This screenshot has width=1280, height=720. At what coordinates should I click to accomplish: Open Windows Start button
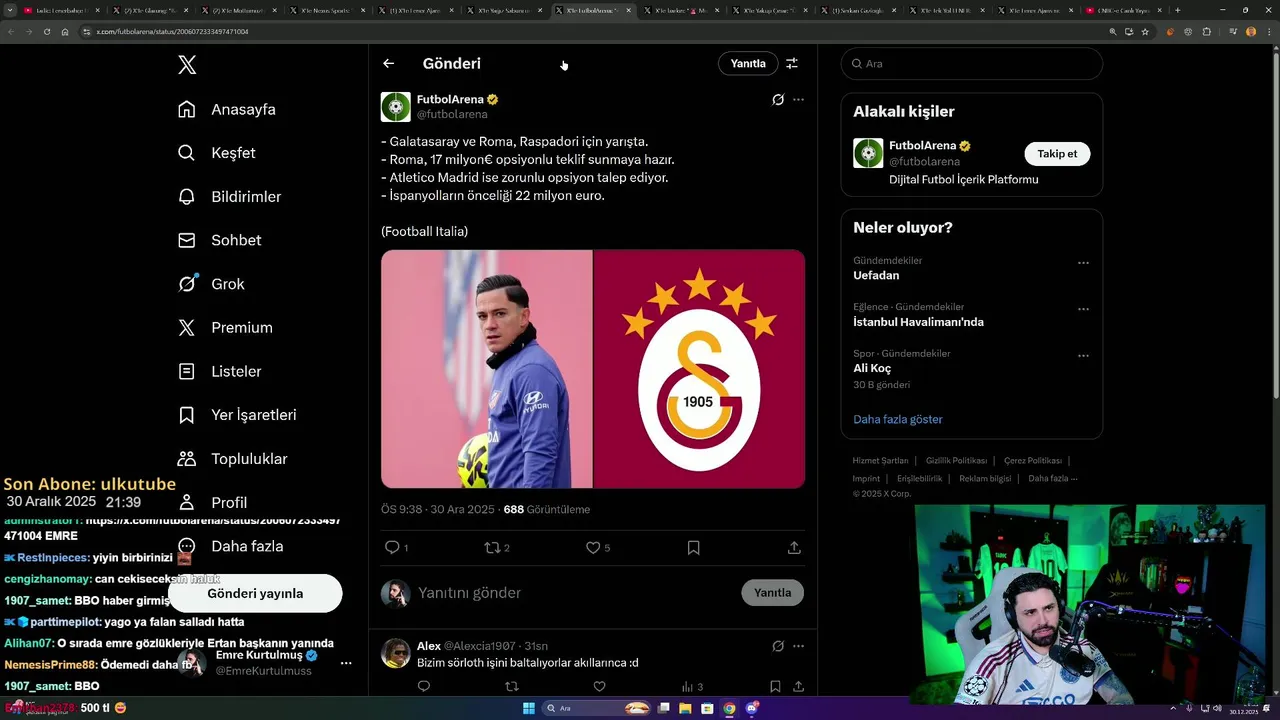point(529,708)
